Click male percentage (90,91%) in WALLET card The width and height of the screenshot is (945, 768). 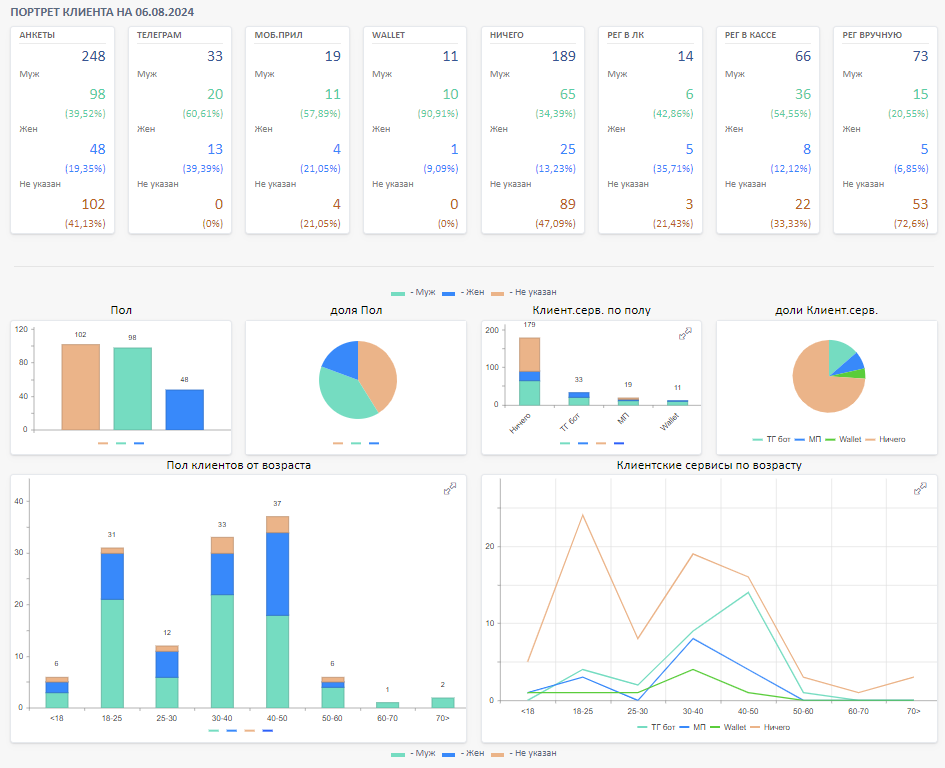(x=438, y=113)
